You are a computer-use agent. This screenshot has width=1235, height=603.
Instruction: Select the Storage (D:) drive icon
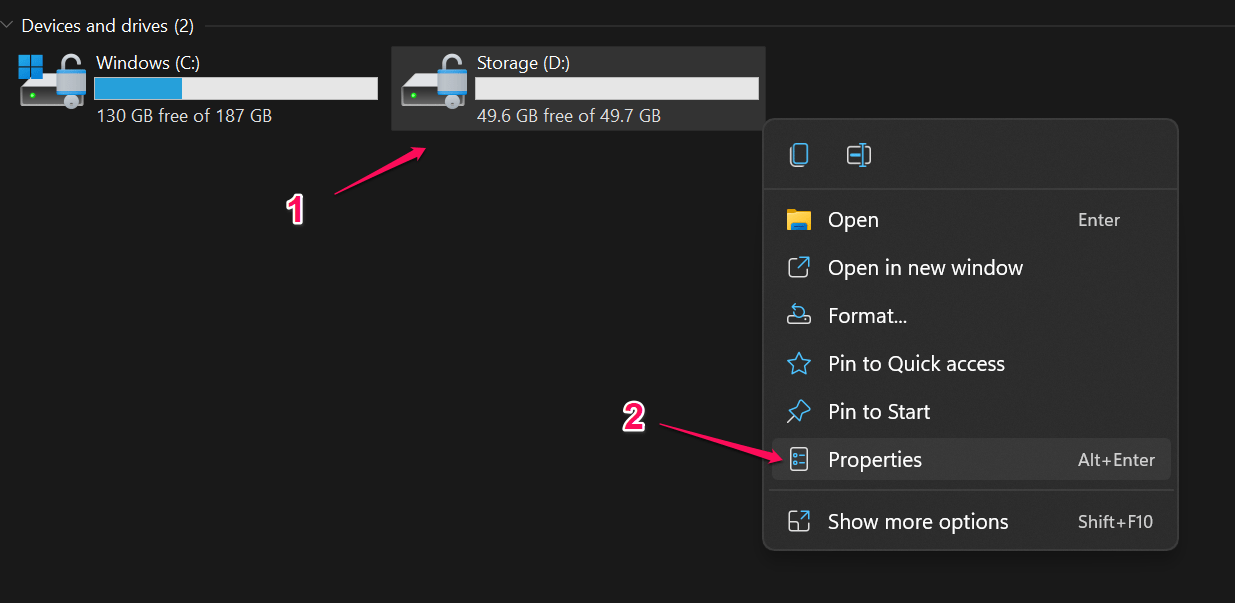(x=434, y=82)
